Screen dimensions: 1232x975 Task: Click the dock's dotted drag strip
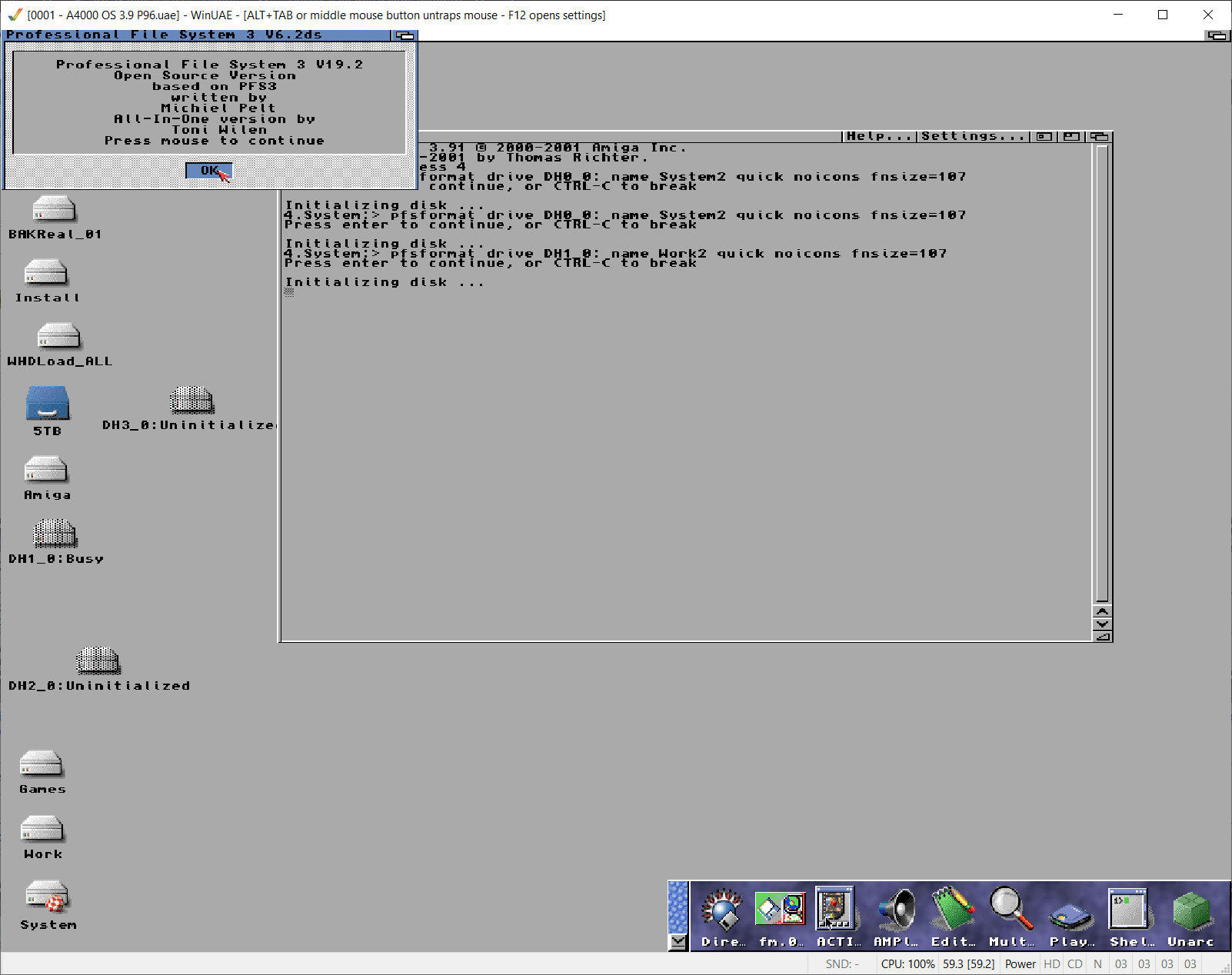678,907
